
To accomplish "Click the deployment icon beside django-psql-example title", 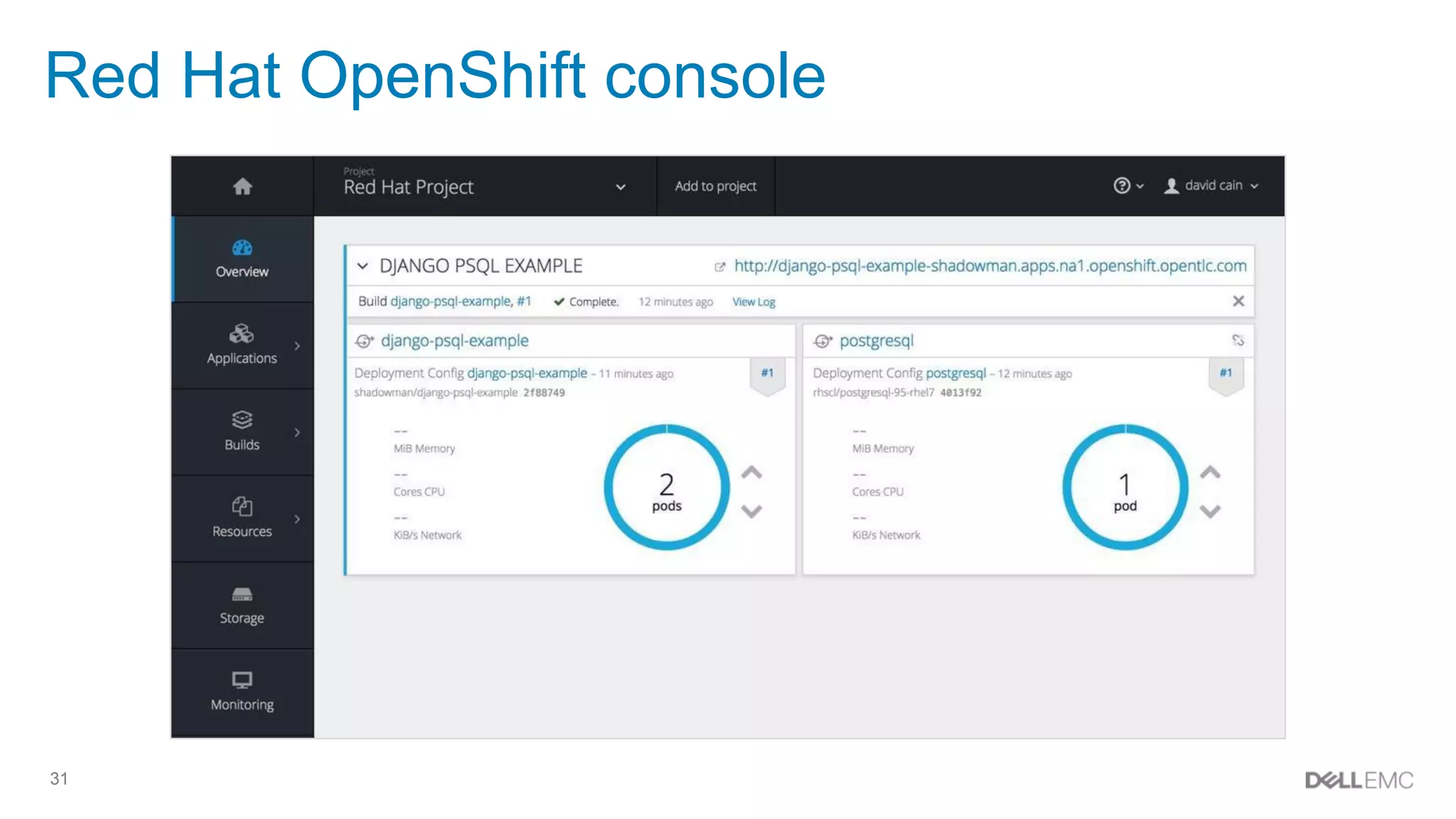I will tap(364, 341).
